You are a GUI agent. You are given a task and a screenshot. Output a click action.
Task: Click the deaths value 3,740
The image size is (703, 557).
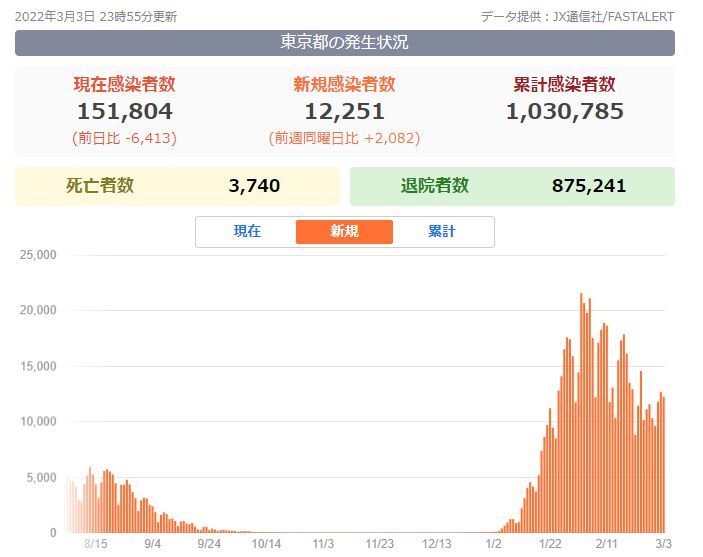[x=254, y=186]
